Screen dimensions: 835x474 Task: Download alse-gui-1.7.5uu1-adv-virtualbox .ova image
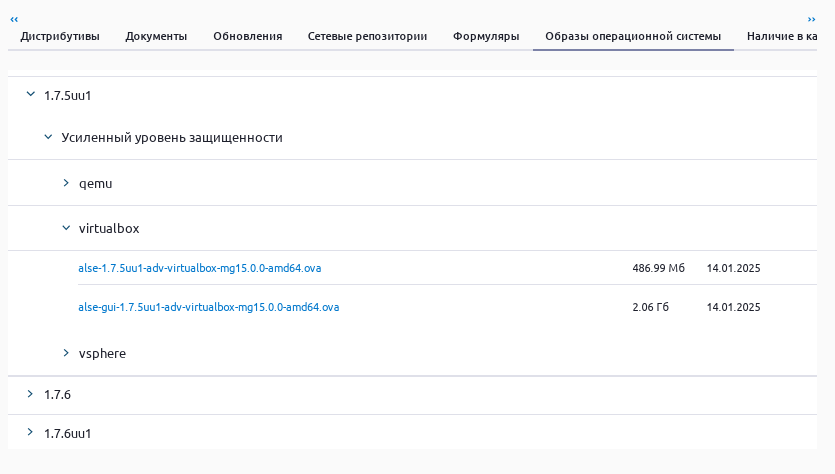click(208, 307)
